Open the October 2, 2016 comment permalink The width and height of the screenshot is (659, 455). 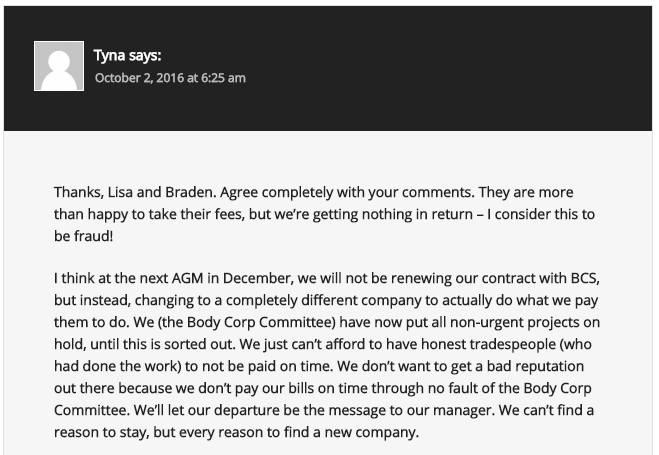coord(170,78)
